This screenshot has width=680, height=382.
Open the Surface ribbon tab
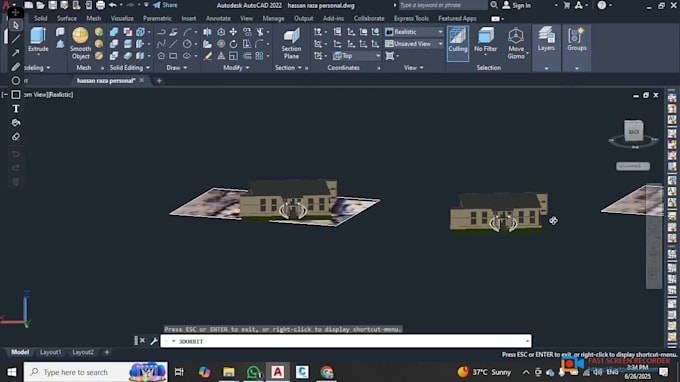pyautogui.click(x=67, y=19)
